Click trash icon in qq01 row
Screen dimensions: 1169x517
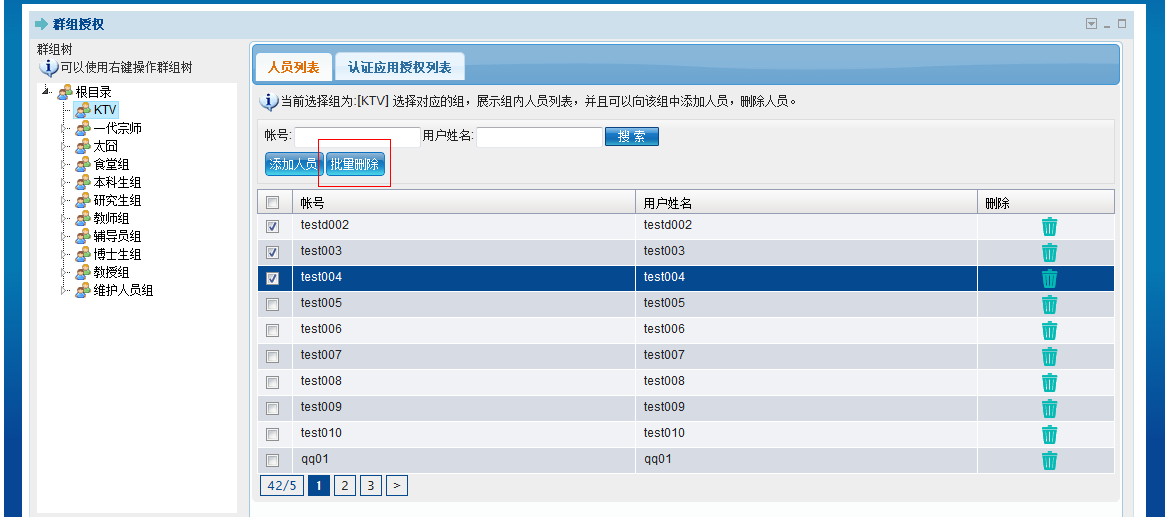pyautogui.click(x=1049, y=460)
